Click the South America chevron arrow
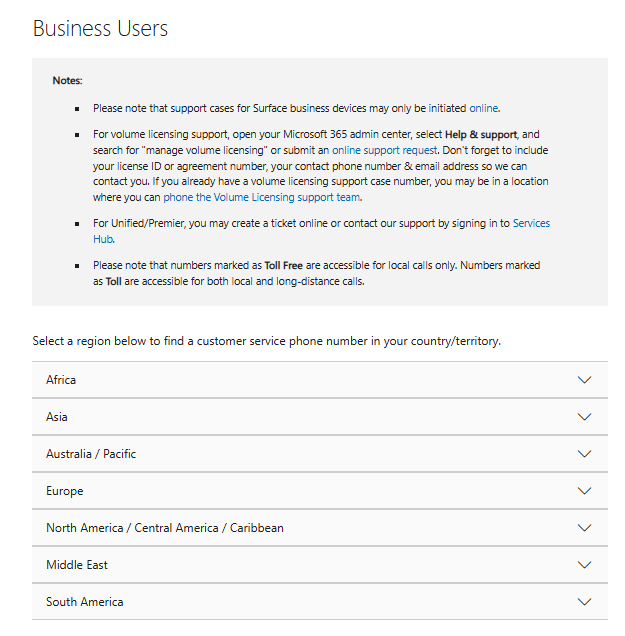The height and width of the screenshot is (636, 625). [584, 602]
